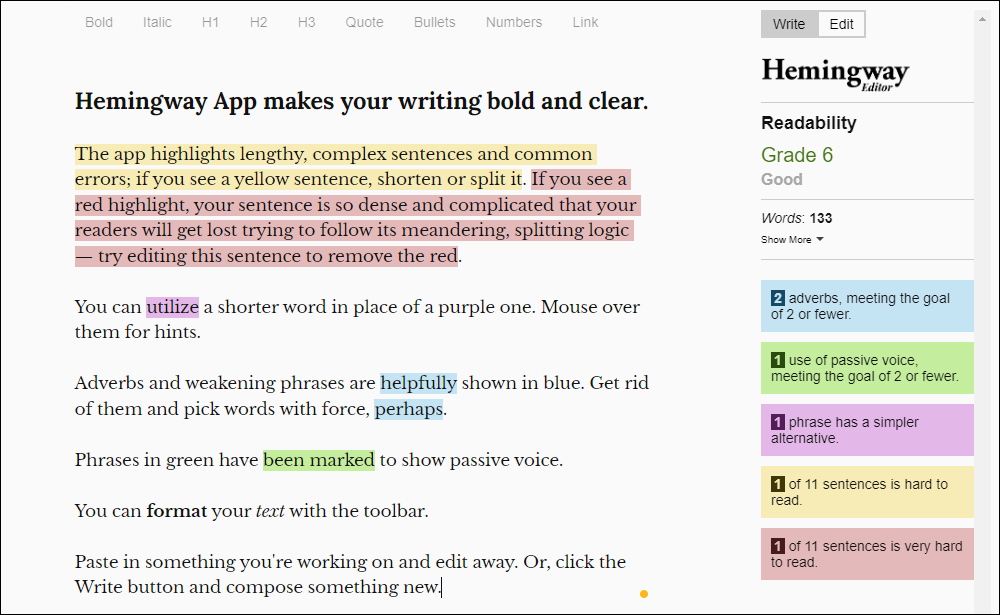
Task: Expand the Show More statistics dropdown
Action: tap(792, 240)
